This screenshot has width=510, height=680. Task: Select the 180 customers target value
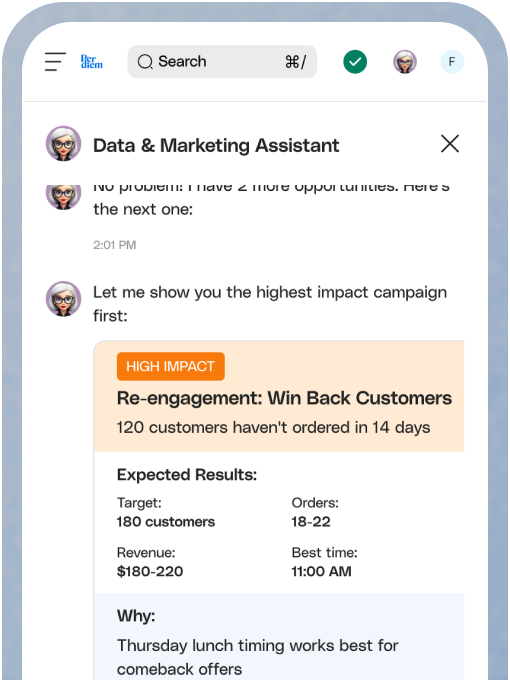point(166,522)
